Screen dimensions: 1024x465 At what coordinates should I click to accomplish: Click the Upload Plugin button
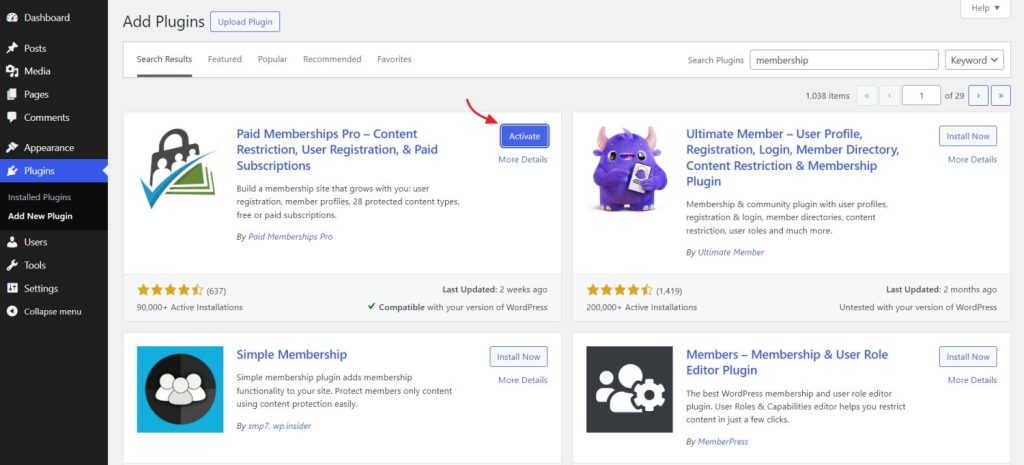[245, 22]
